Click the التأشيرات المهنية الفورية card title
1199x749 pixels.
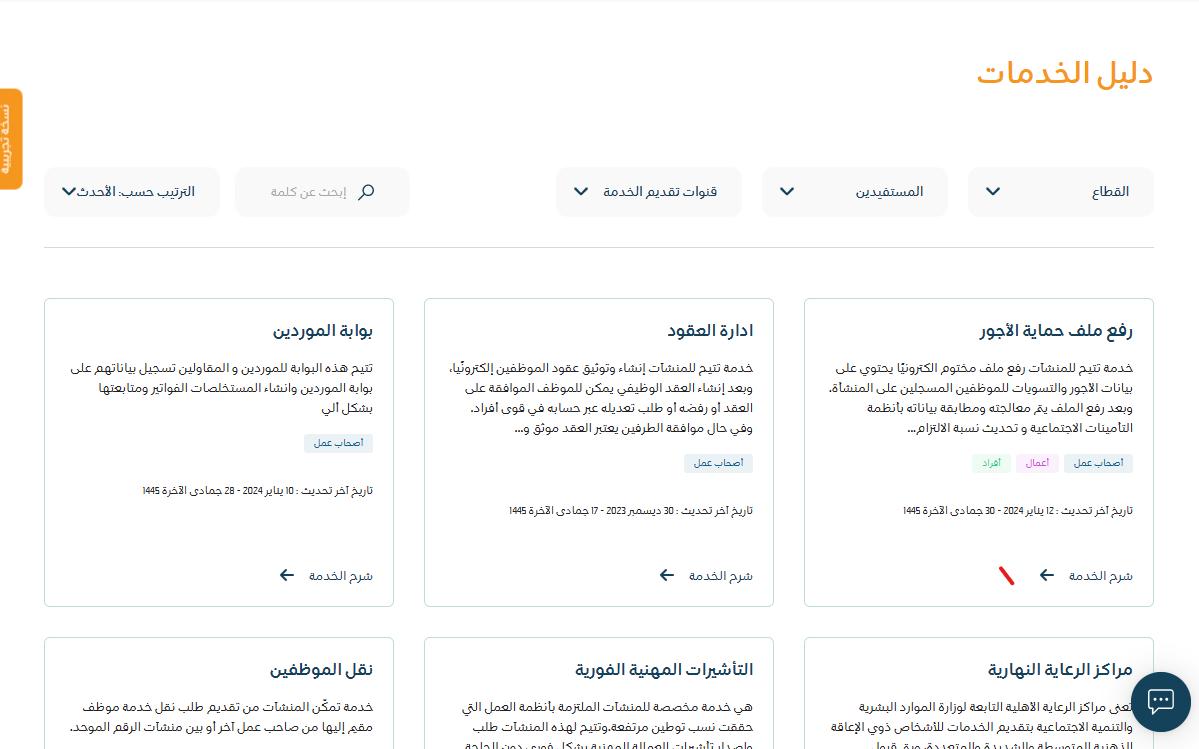(x=664, y=670)
